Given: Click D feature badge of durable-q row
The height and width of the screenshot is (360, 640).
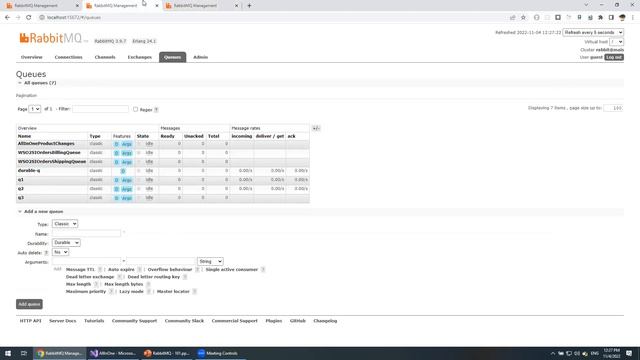Looking at the screenshot, I should tap(122, 171).
